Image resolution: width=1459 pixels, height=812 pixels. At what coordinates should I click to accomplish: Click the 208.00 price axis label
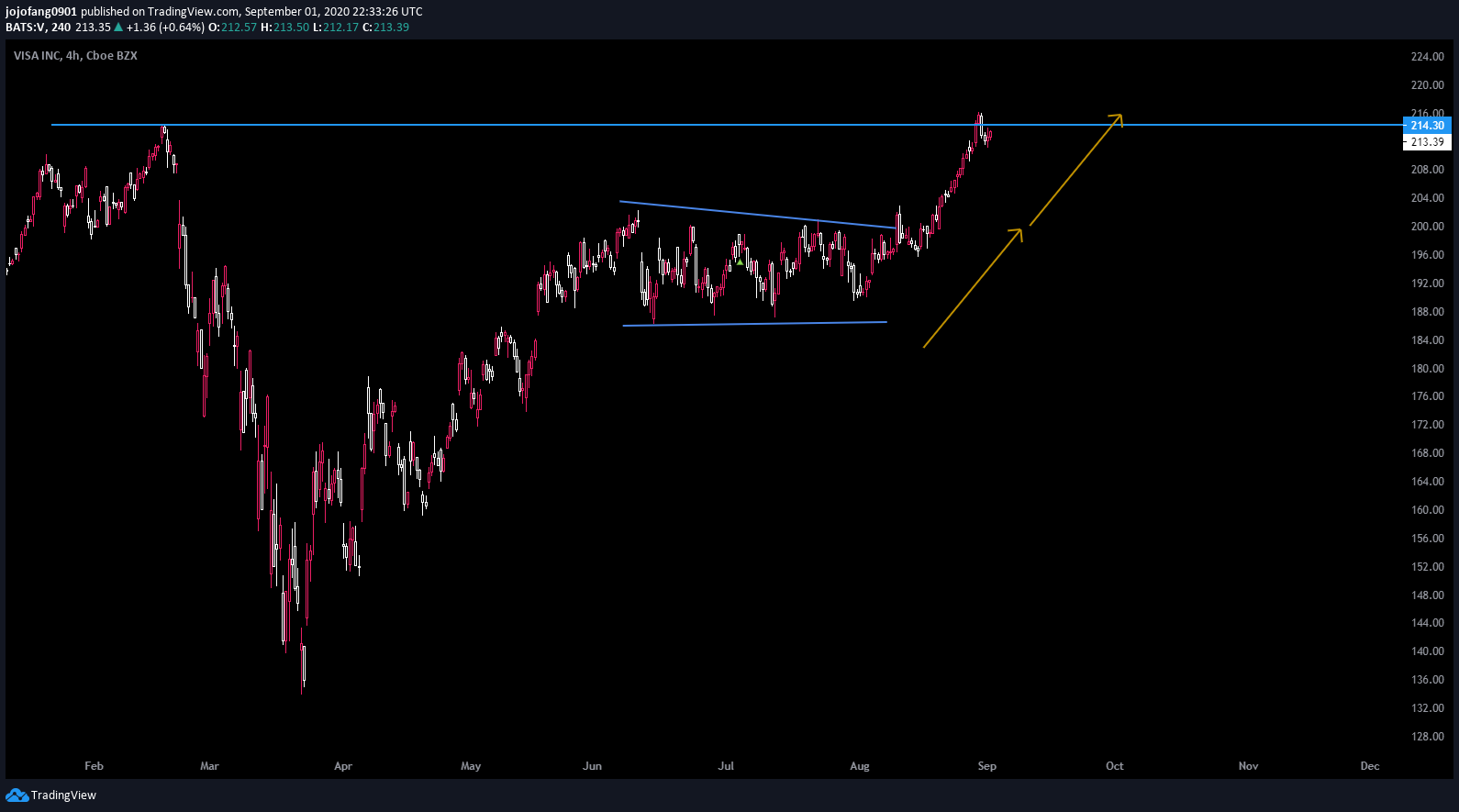pos(1427,170)
